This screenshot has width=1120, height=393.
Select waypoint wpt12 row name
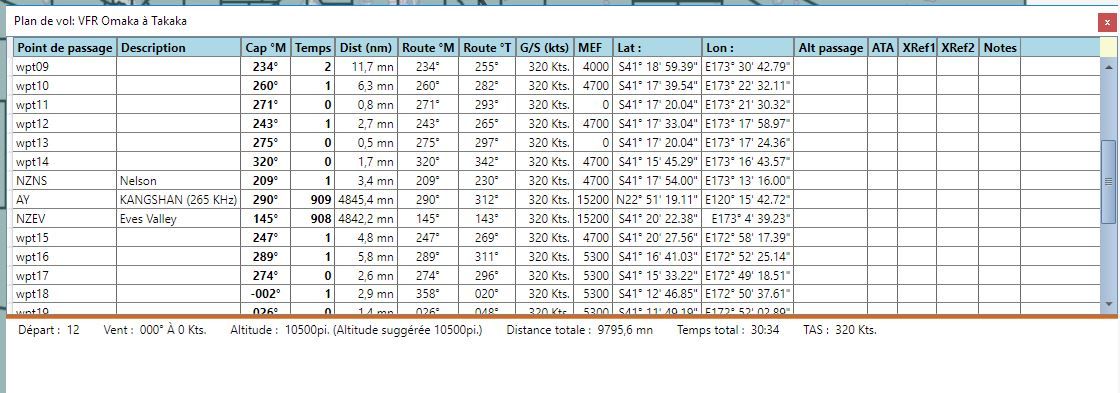click(65, 124)
